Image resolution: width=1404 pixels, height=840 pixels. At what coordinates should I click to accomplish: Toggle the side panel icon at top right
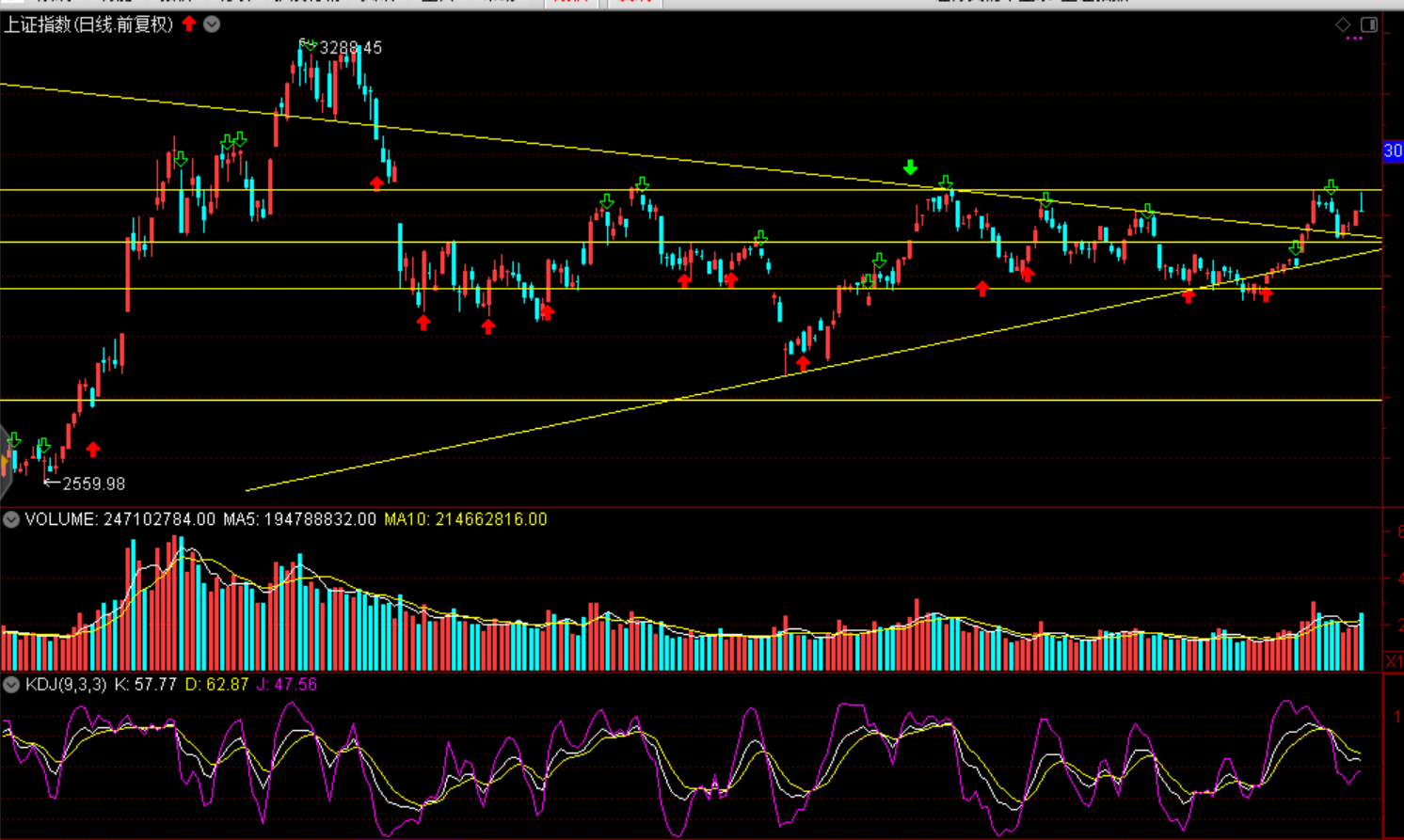tap(1369, 24)
